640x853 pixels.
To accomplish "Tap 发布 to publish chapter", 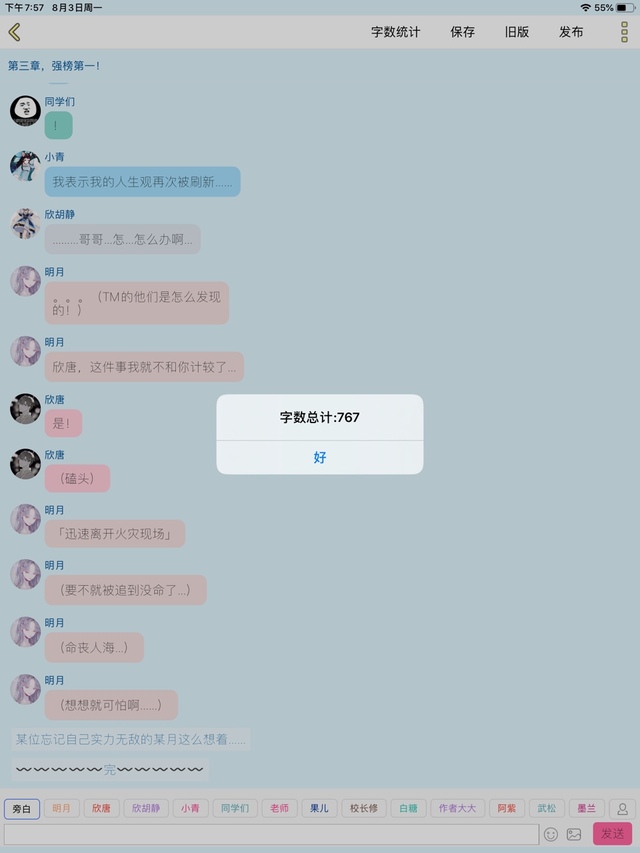I will click(x=571, y=32).
